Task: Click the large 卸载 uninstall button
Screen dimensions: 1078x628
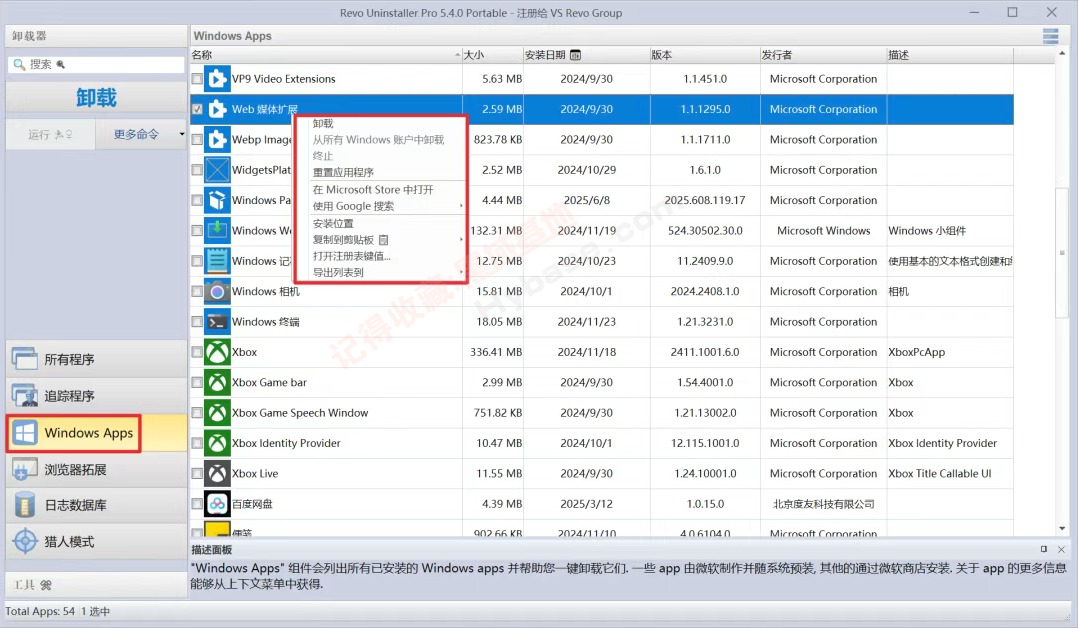Action: coord(96,98)
